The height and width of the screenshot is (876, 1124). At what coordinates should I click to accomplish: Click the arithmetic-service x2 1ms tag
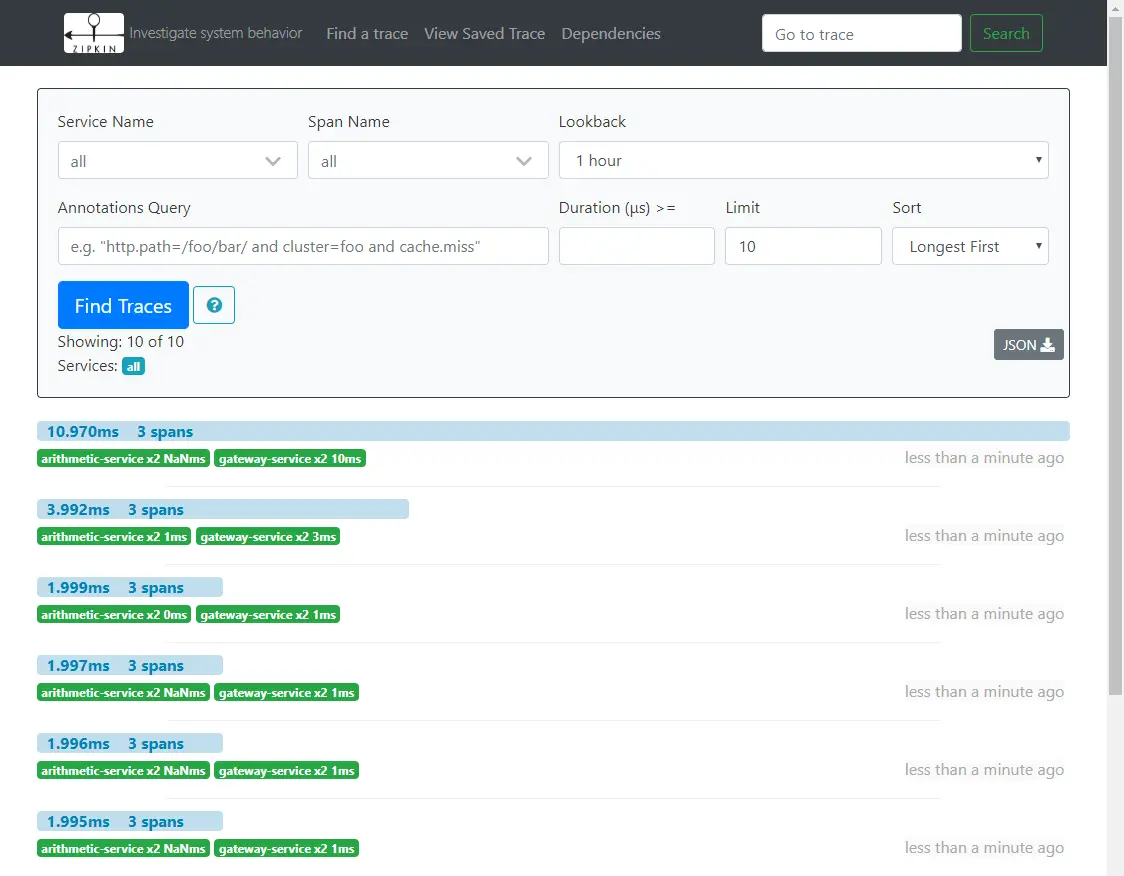(x=114, y=537)
